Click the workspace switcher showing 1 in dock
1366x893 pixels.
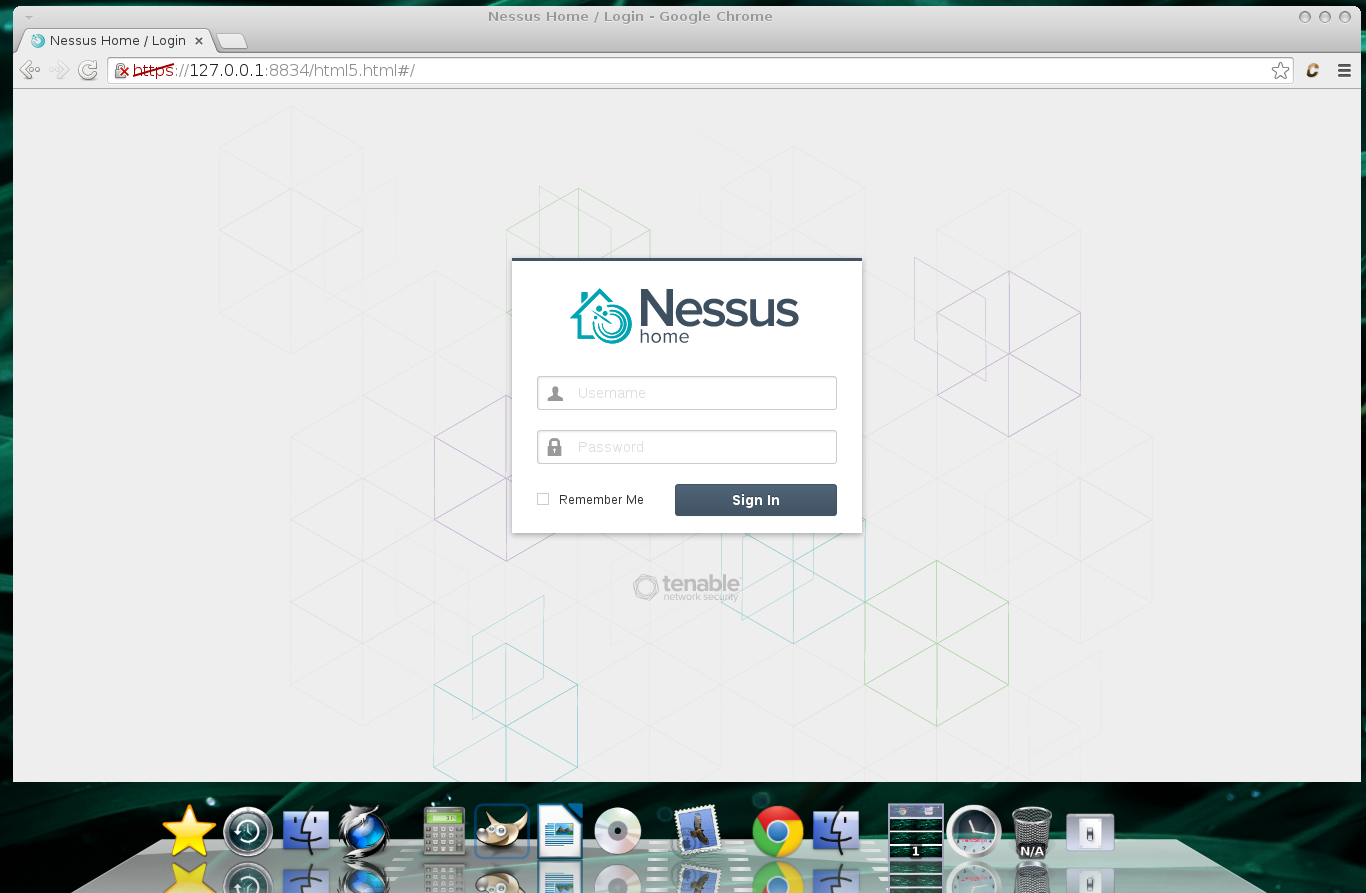[916, 831]
